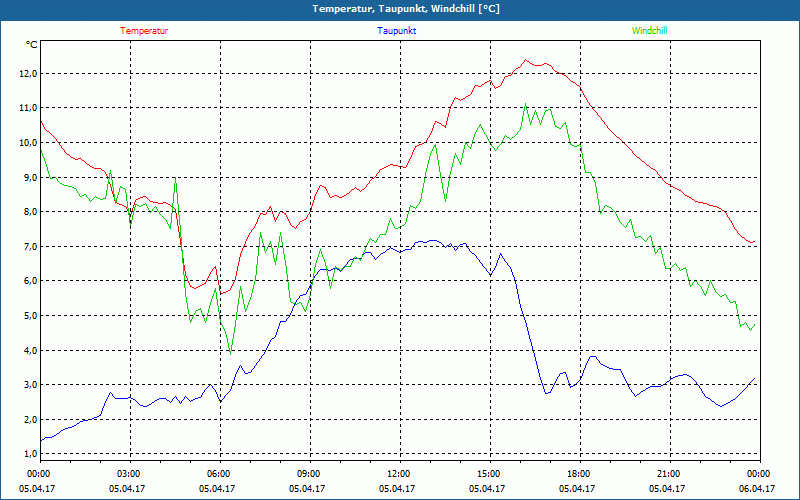Viewport: 800px width, 500px height.
Task: Click the 9,0 y-axis value
Action: pos(31,177)
